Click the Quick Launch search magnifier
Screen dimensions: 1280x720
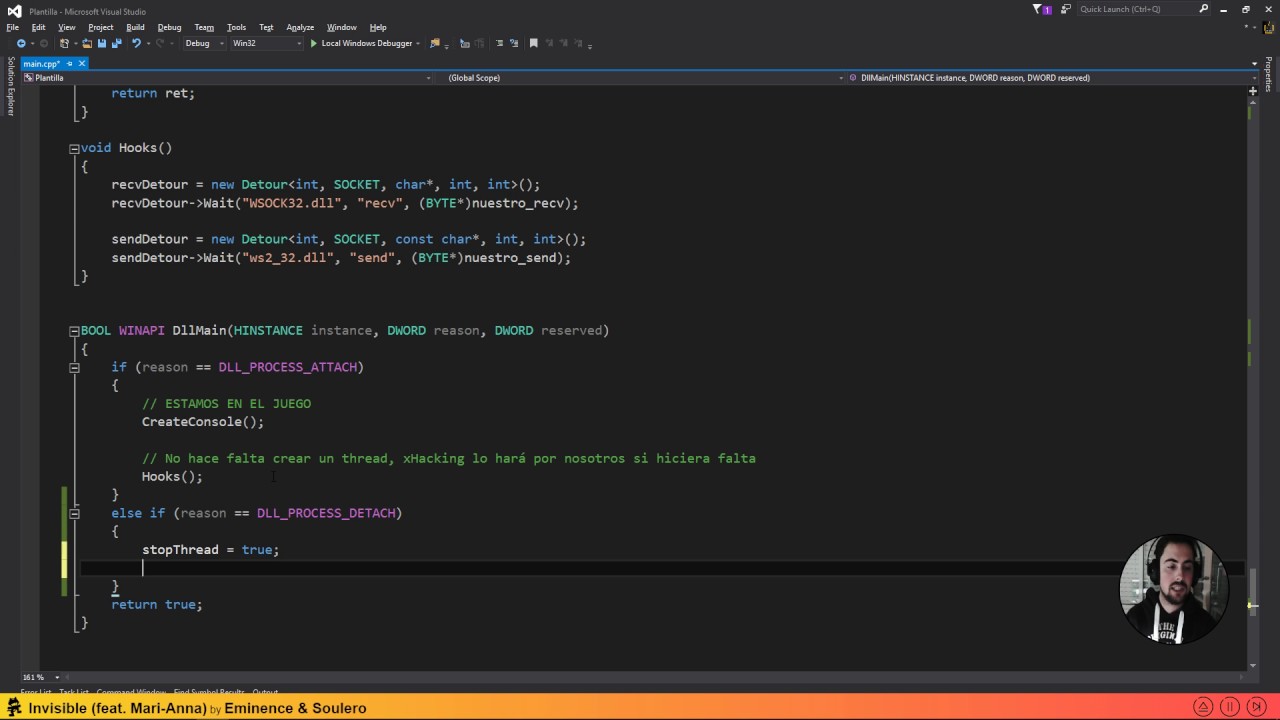pyautogui.click(x=1204, y=9)
